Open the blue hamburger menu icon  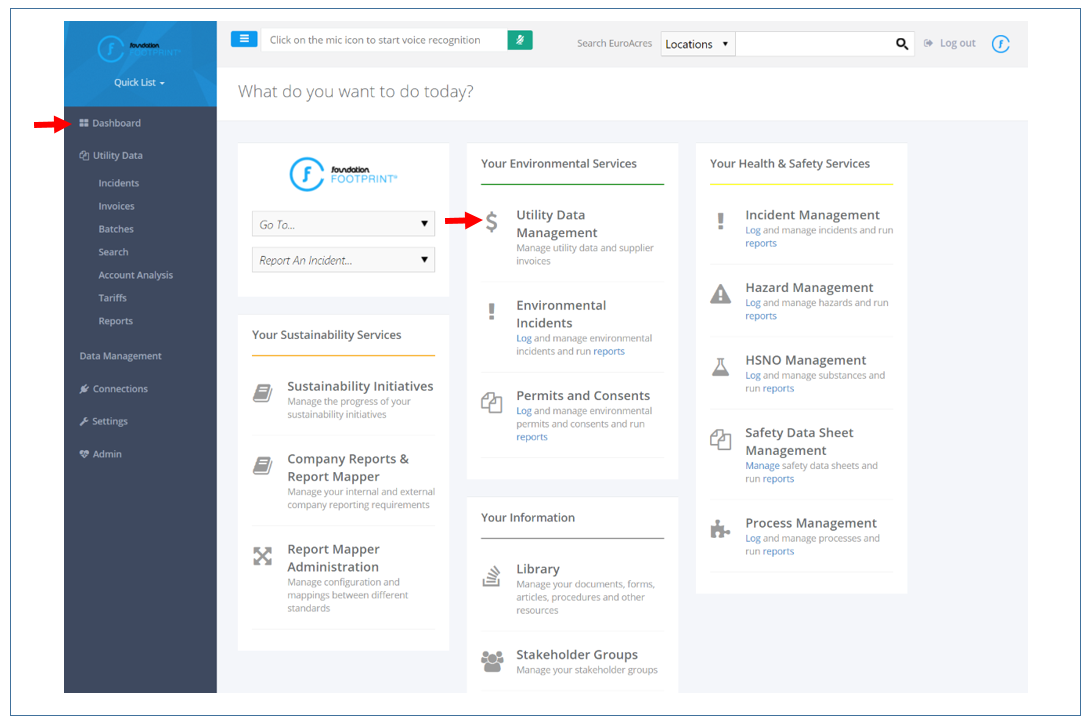pyautogui.click(x=244, y=38)
